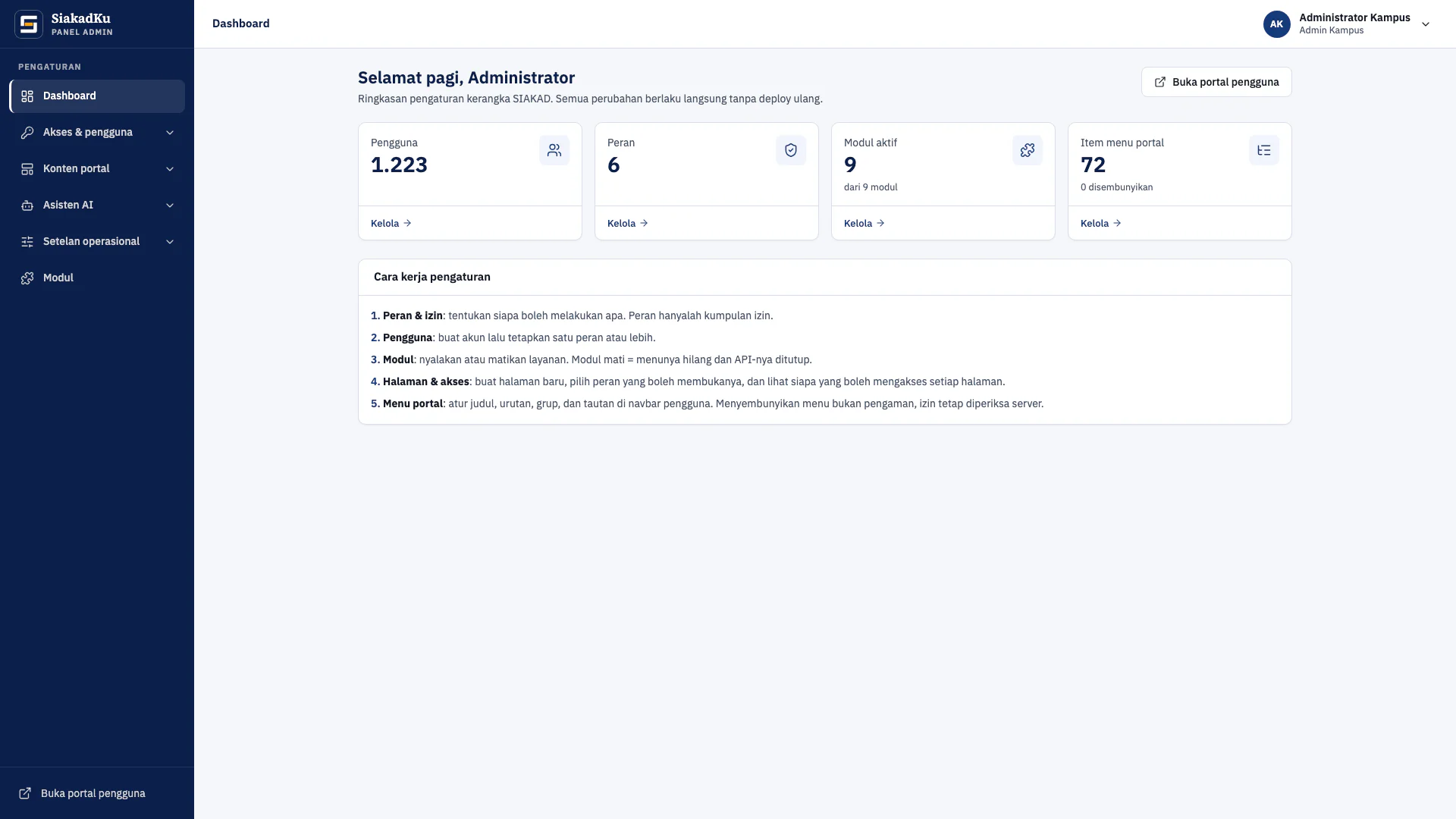Click the layout icon beside Konten portal

click(x=27, y=169)
